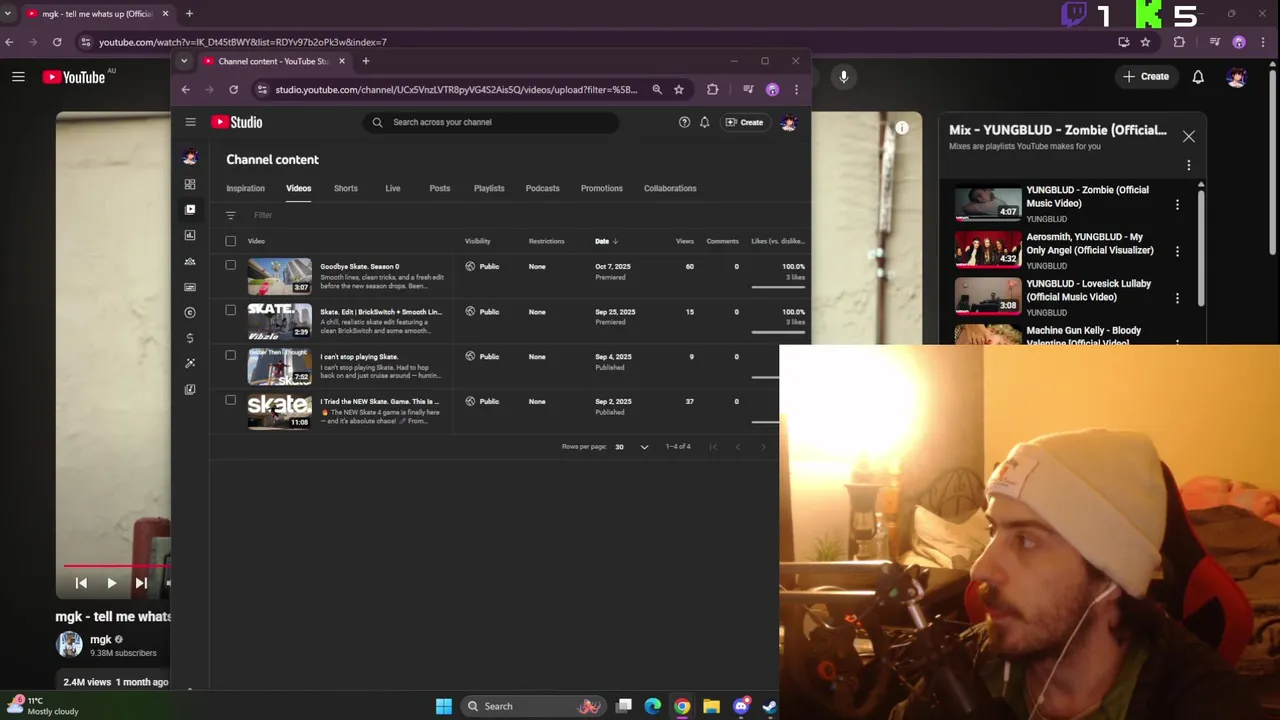Screen dimensions: 1280x720
Task: Check the I Tried the NEW Skate row
Action: (x=231, y=400)
